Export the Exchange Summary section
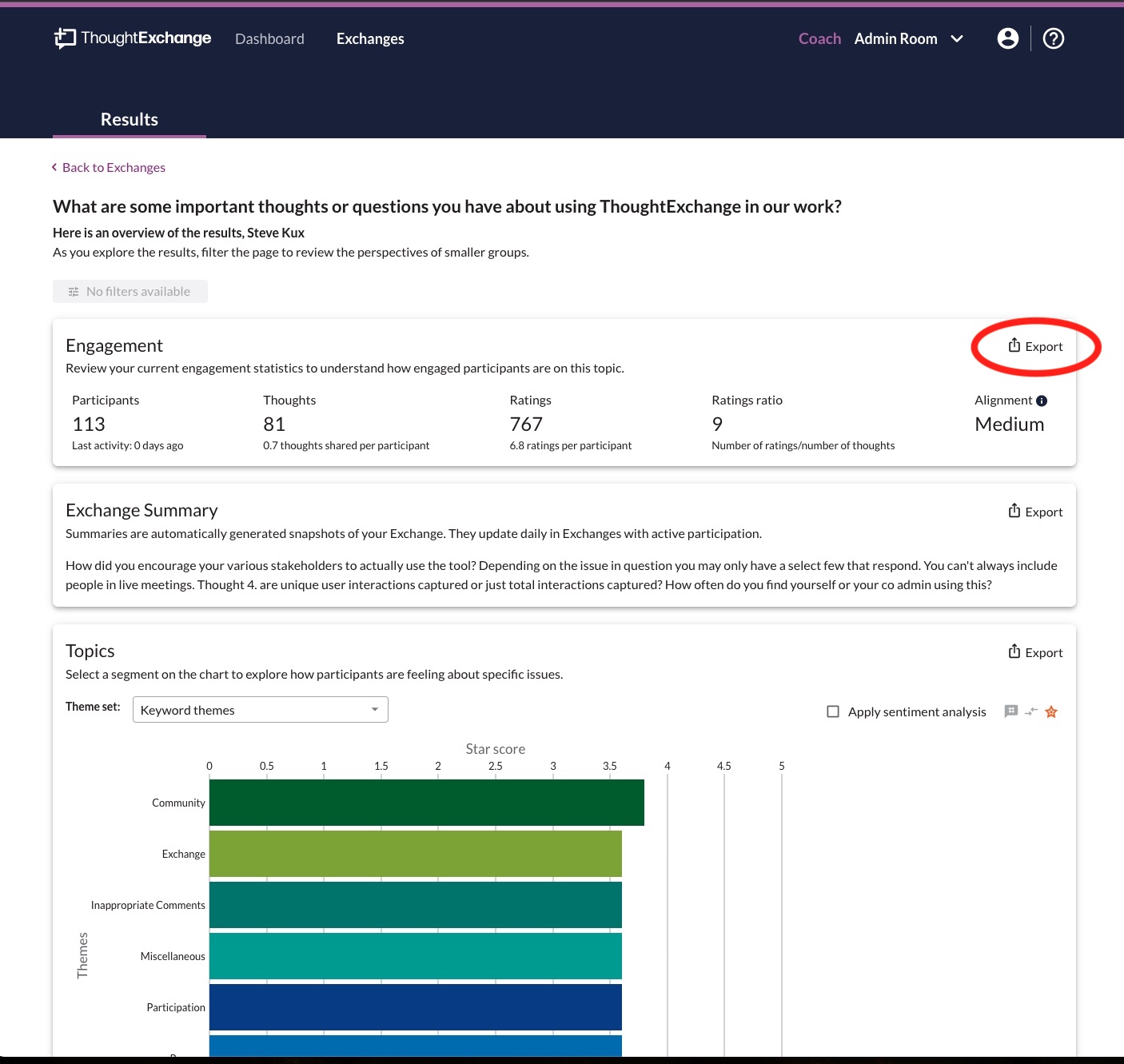Screen dimensions: 1124x1064 tap(1035, 512)
